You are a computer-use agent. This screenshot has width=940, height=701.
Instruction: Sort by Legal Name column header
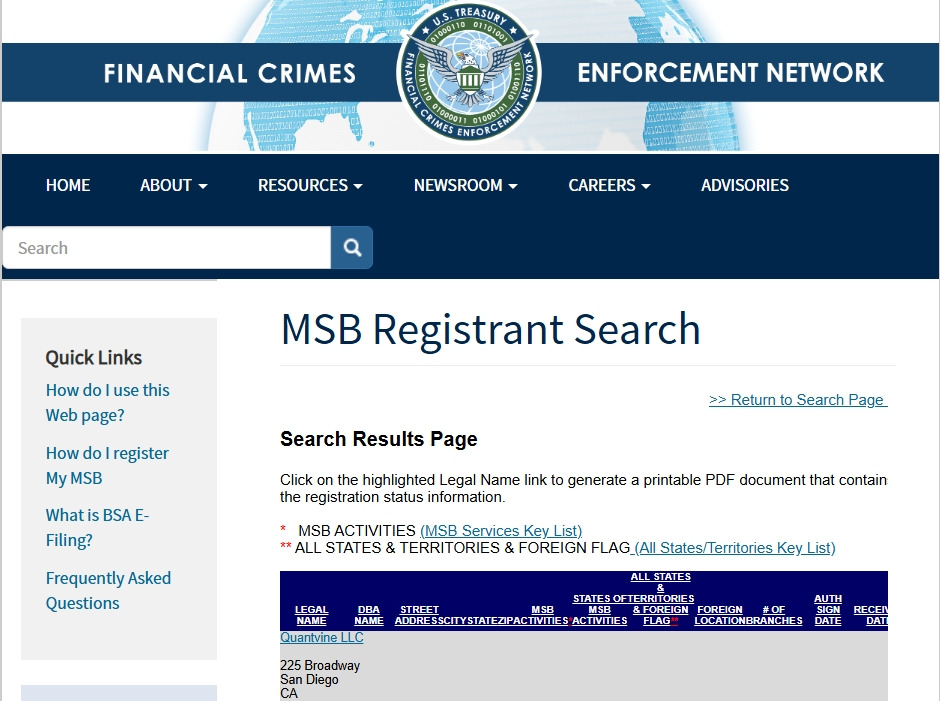click(x=311, y=615)
